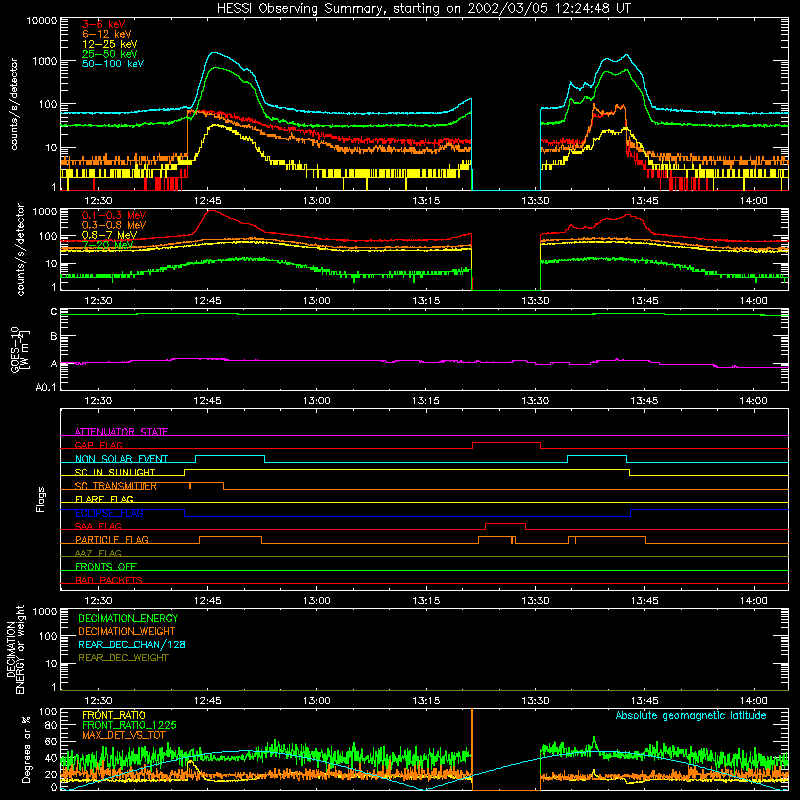Click the 'A0.1' tick label on GOES panel

[x=46, y=387]
